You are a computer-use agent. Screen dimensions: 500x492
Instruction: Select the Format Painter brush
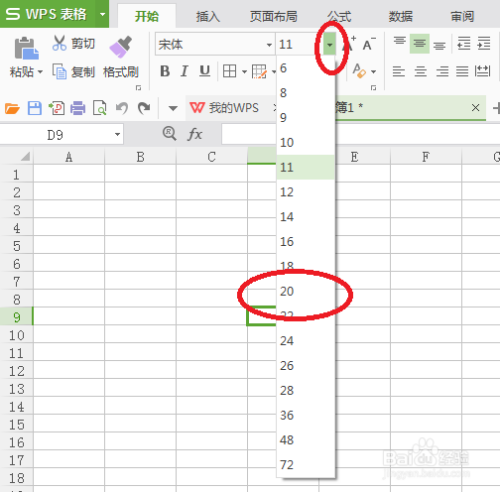pyautogui.click(x=120, y=47)
